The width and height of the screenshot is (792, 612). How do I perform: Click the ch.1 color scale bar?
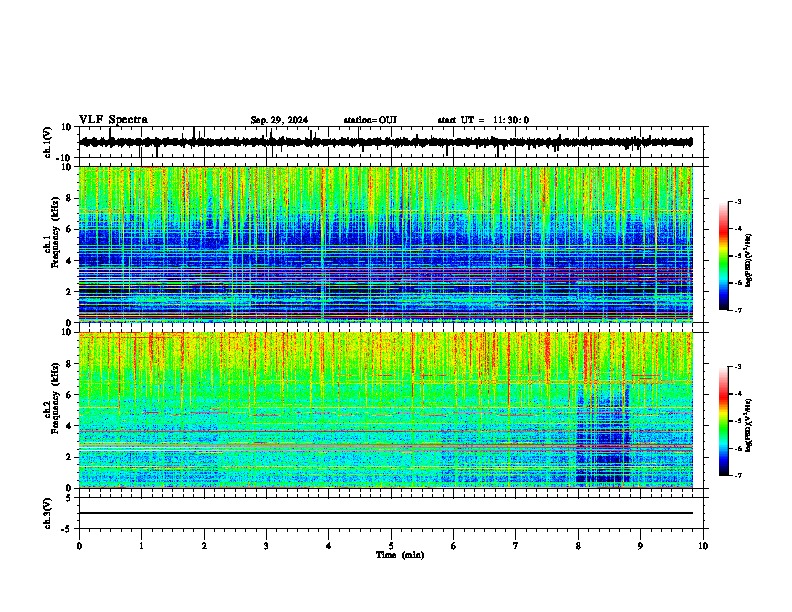723,256
